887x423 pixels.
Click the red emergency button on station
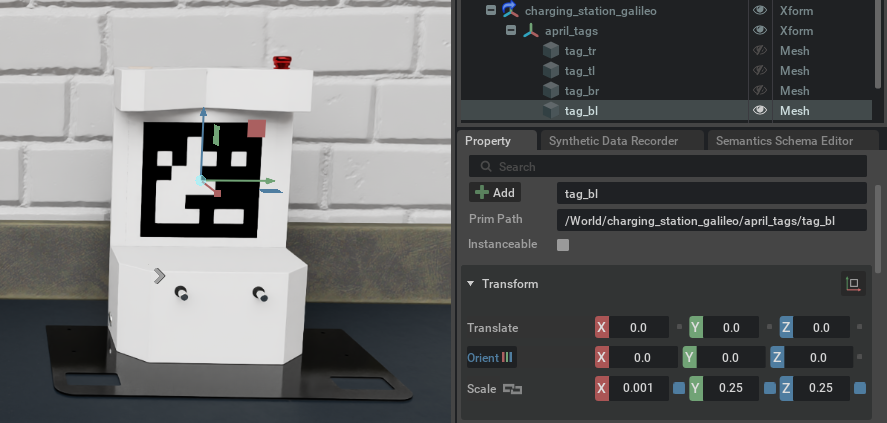[282, 62]
